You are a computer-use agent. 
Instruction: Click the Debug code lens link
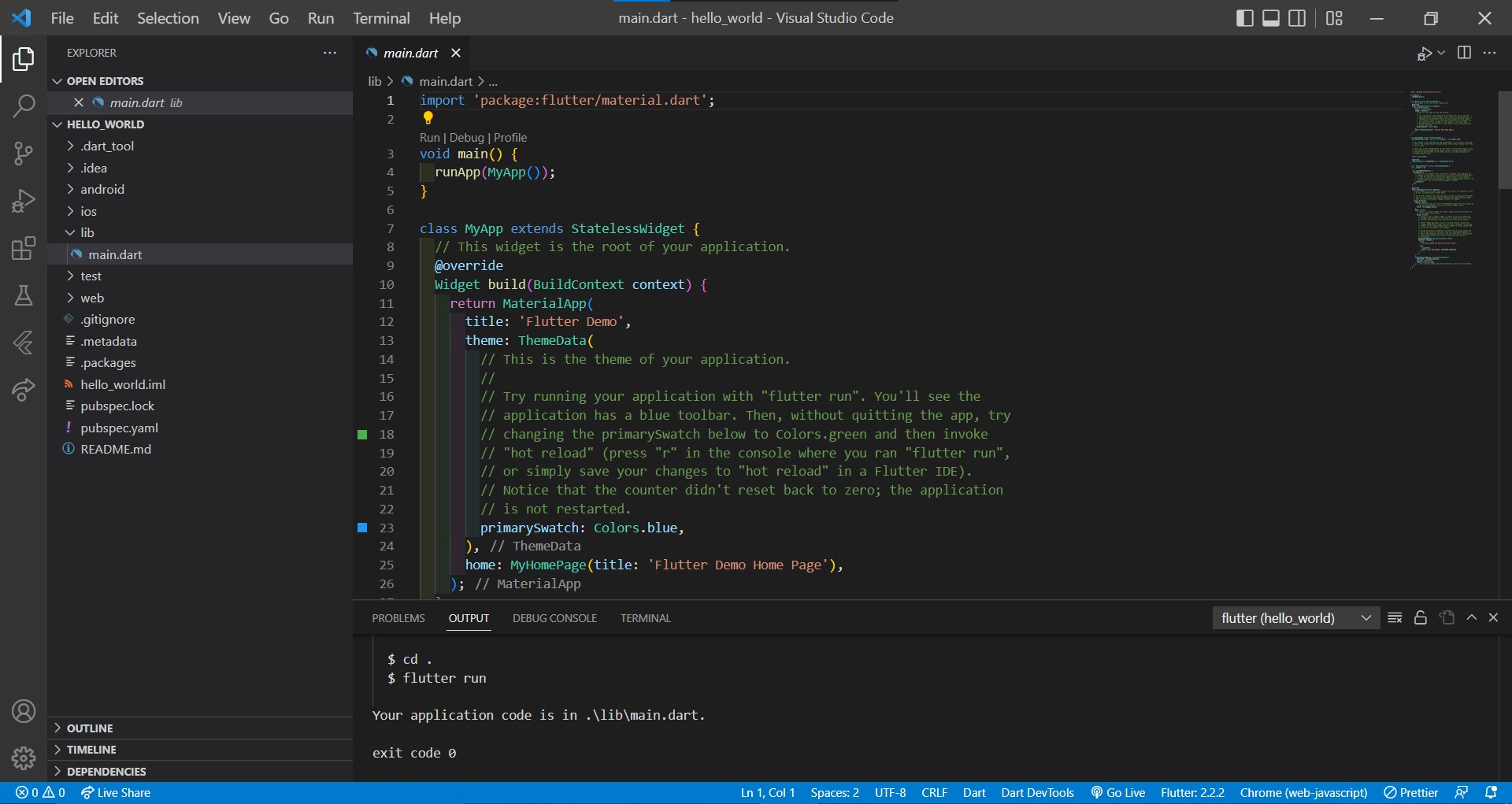(467, 138)
